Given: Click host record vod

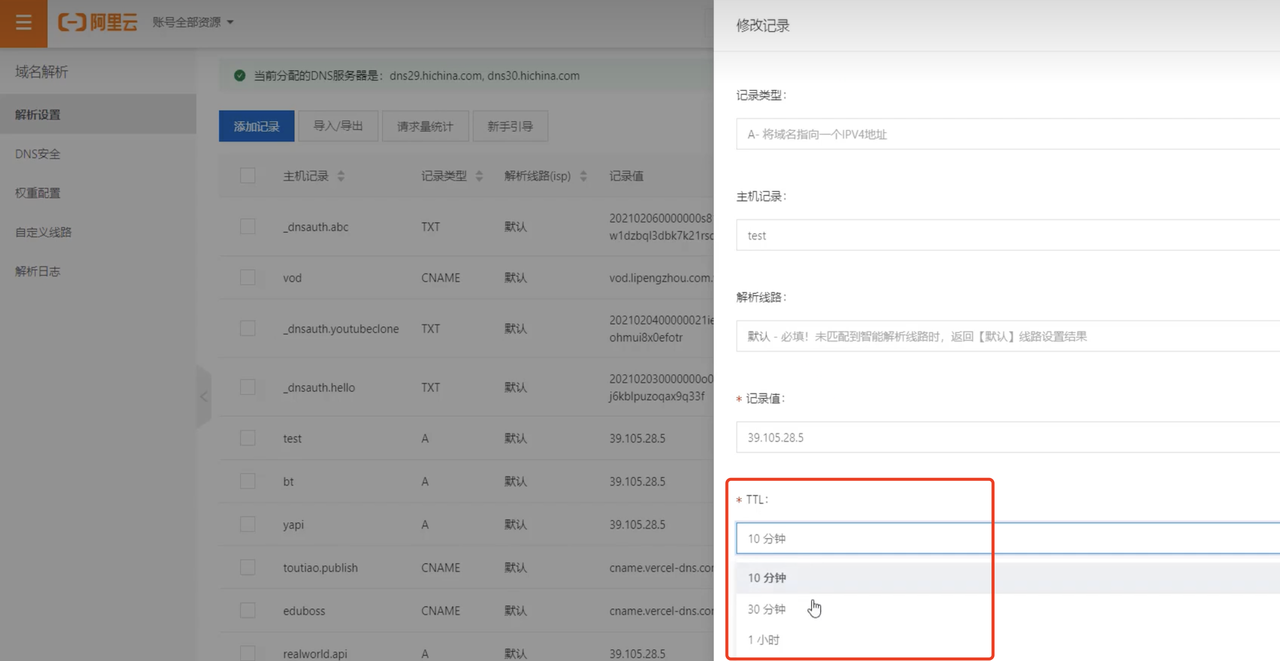Looking at the screenshot, I should pyautogui.click(x=292, y=278).
